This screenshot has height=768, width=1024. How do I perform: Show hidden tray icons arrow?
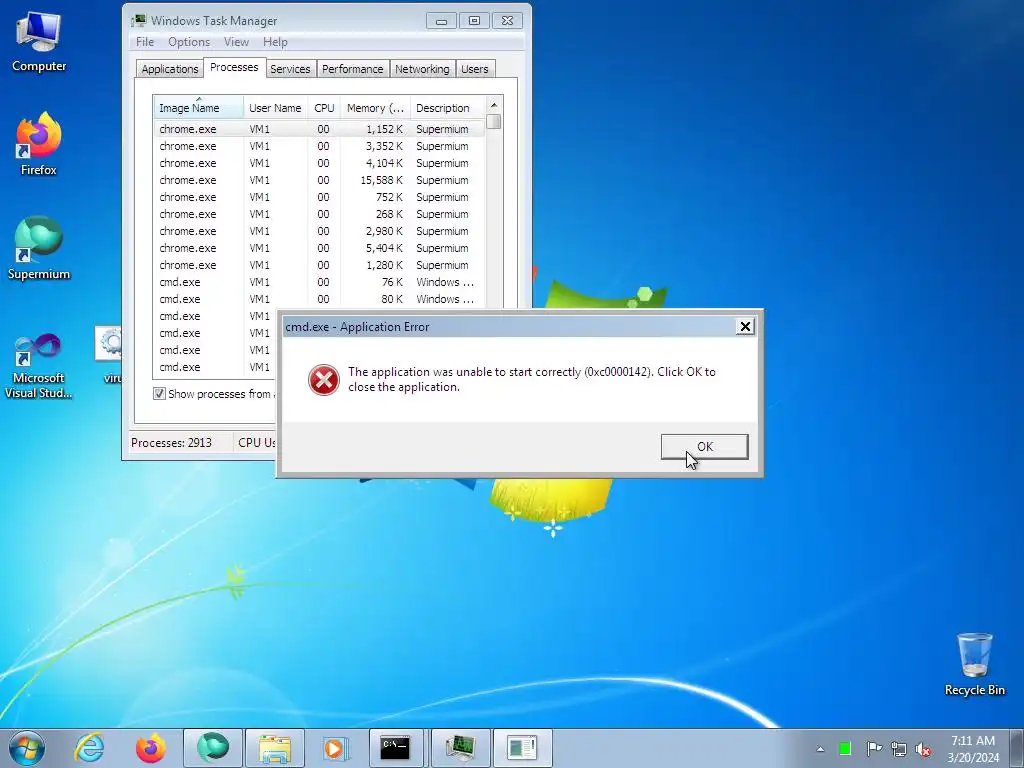tap(820, 749)
